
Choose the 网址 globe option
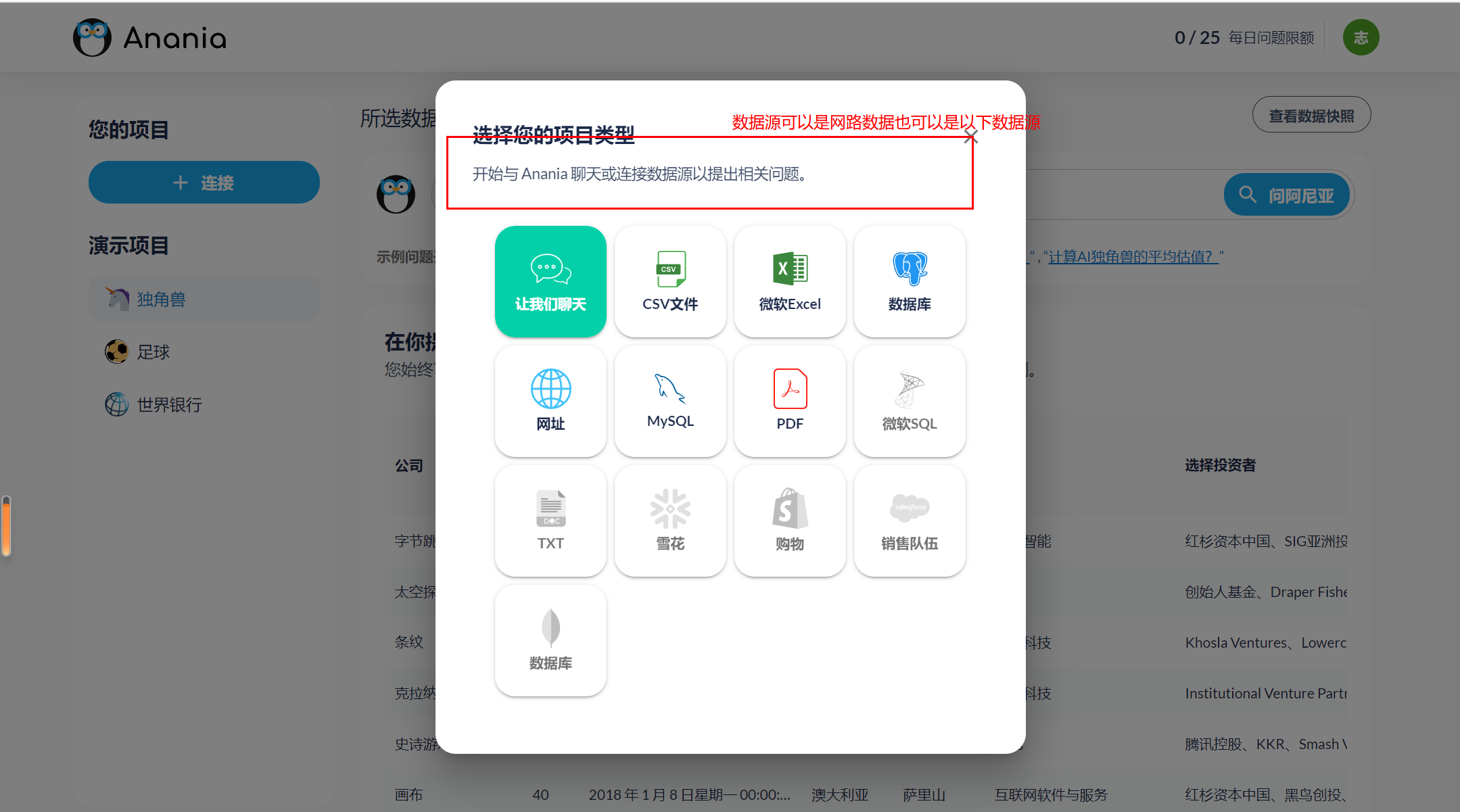pyautogui.click(x=550, y=401)
